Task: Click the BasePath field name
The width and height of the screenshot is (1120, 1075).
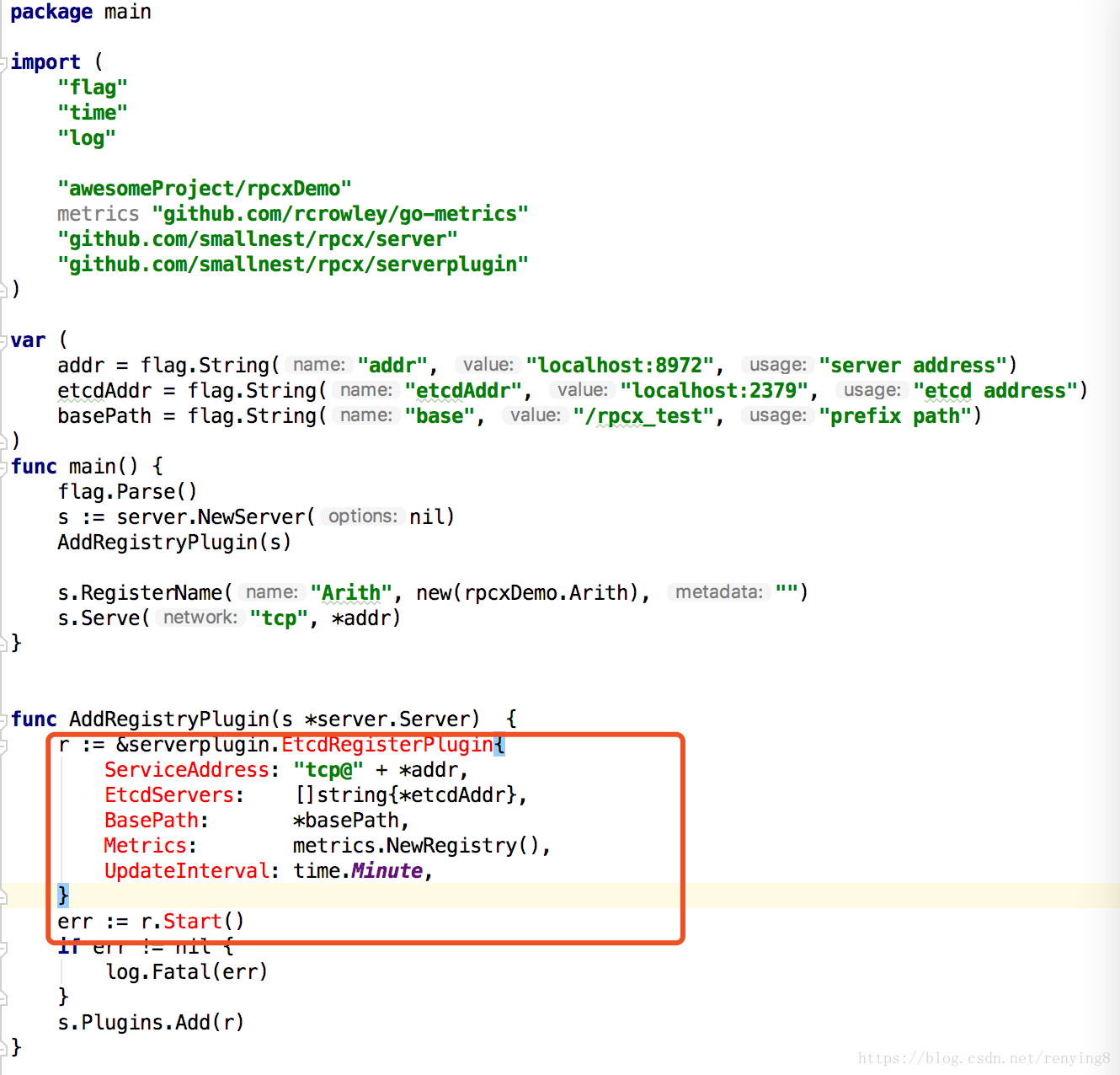Action: coord(151,821)
